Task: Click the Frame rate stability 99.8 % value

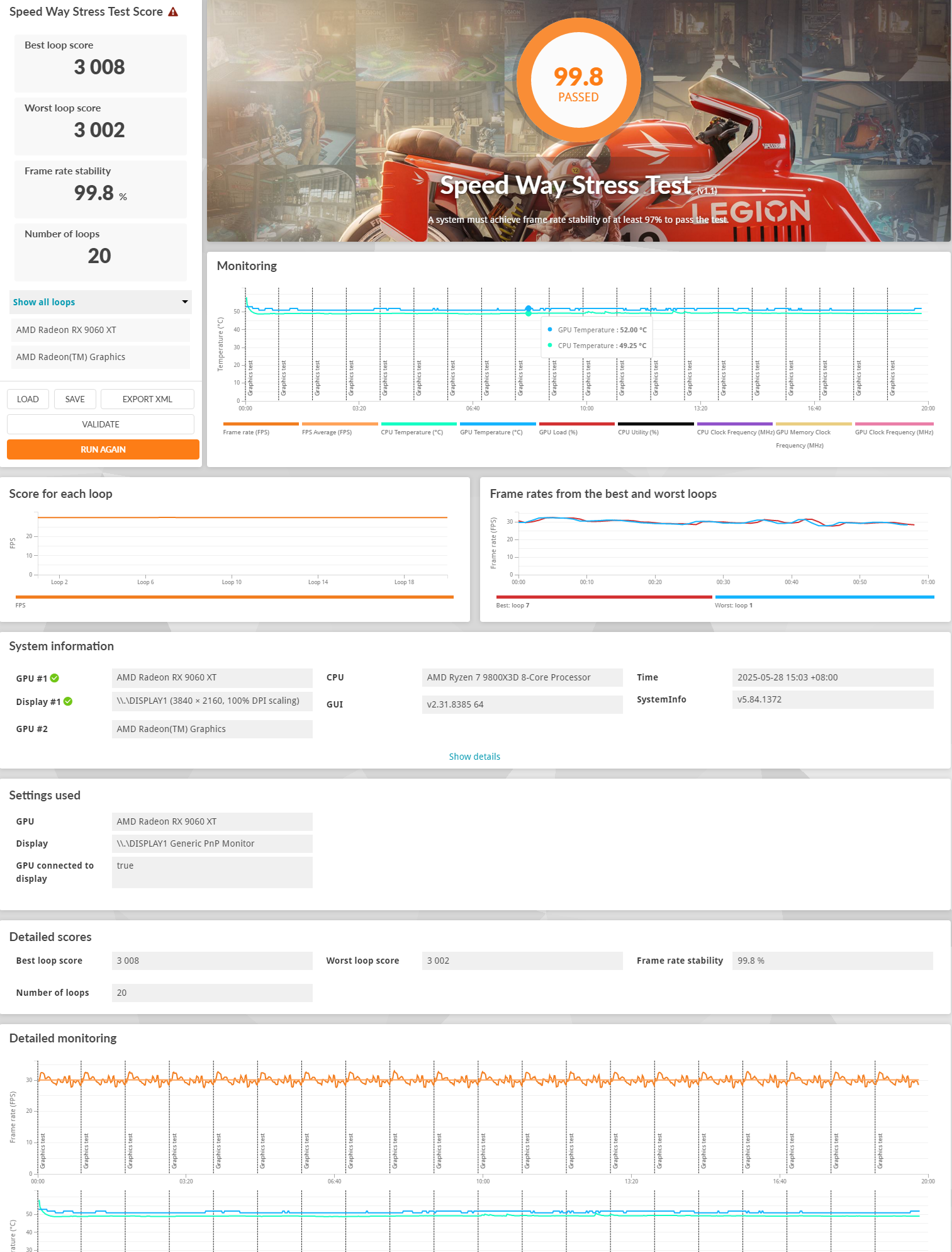Action: click(x=101, y=193)
